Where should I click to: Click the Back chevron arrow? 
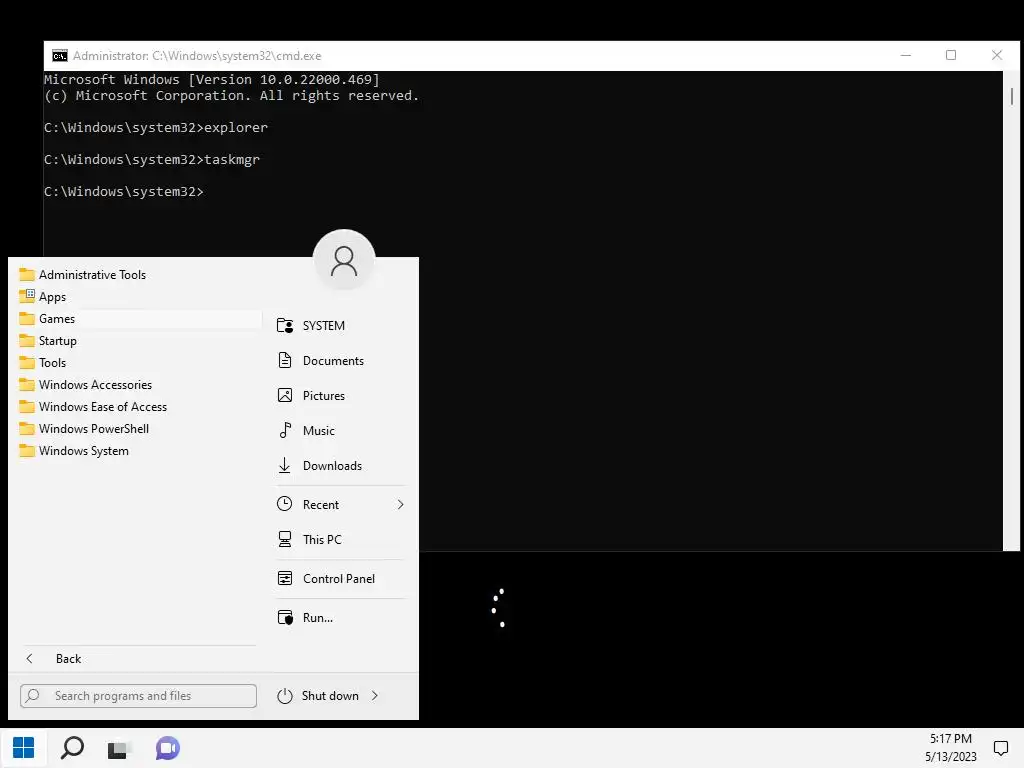(x=29, y=658)
